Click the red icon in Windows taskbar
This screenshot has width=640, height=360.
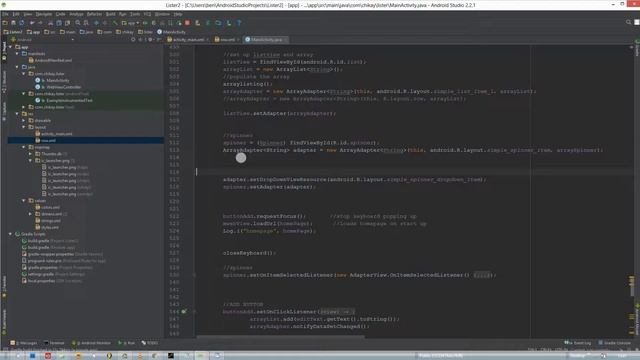point(48,356)
